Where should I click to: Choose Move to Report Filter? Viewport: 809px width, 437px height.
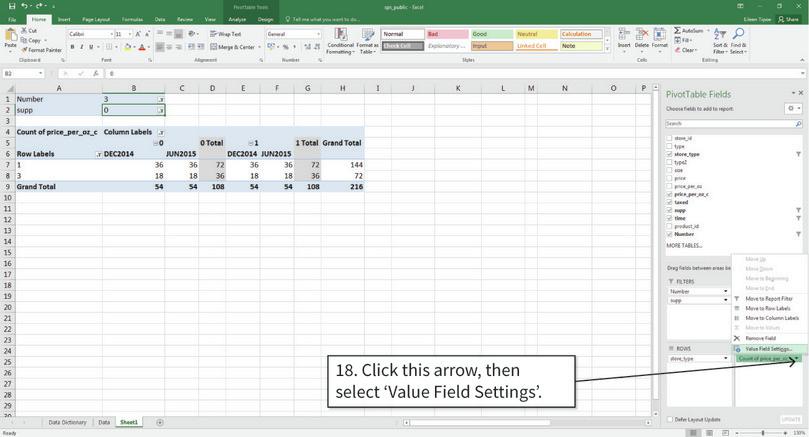(x=769, y=299)
